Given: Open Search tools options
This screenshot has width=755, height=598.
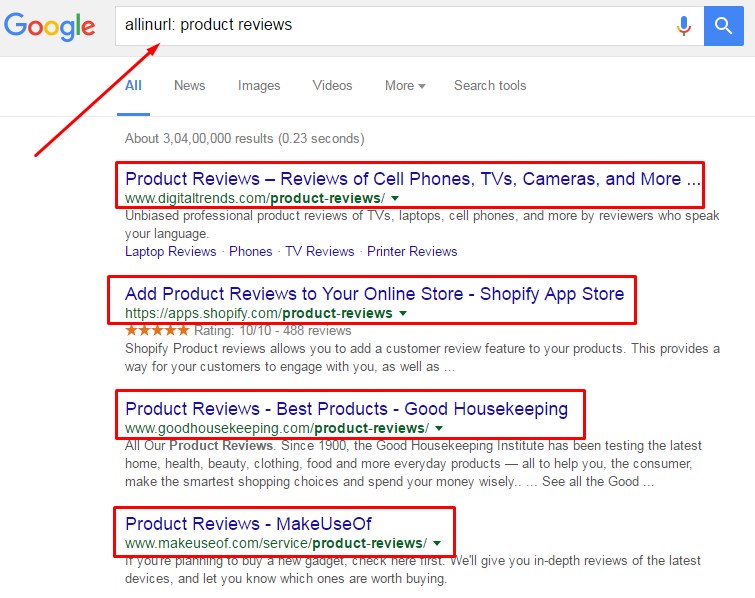Looking at the screenshot, I should tap(490, 86).
